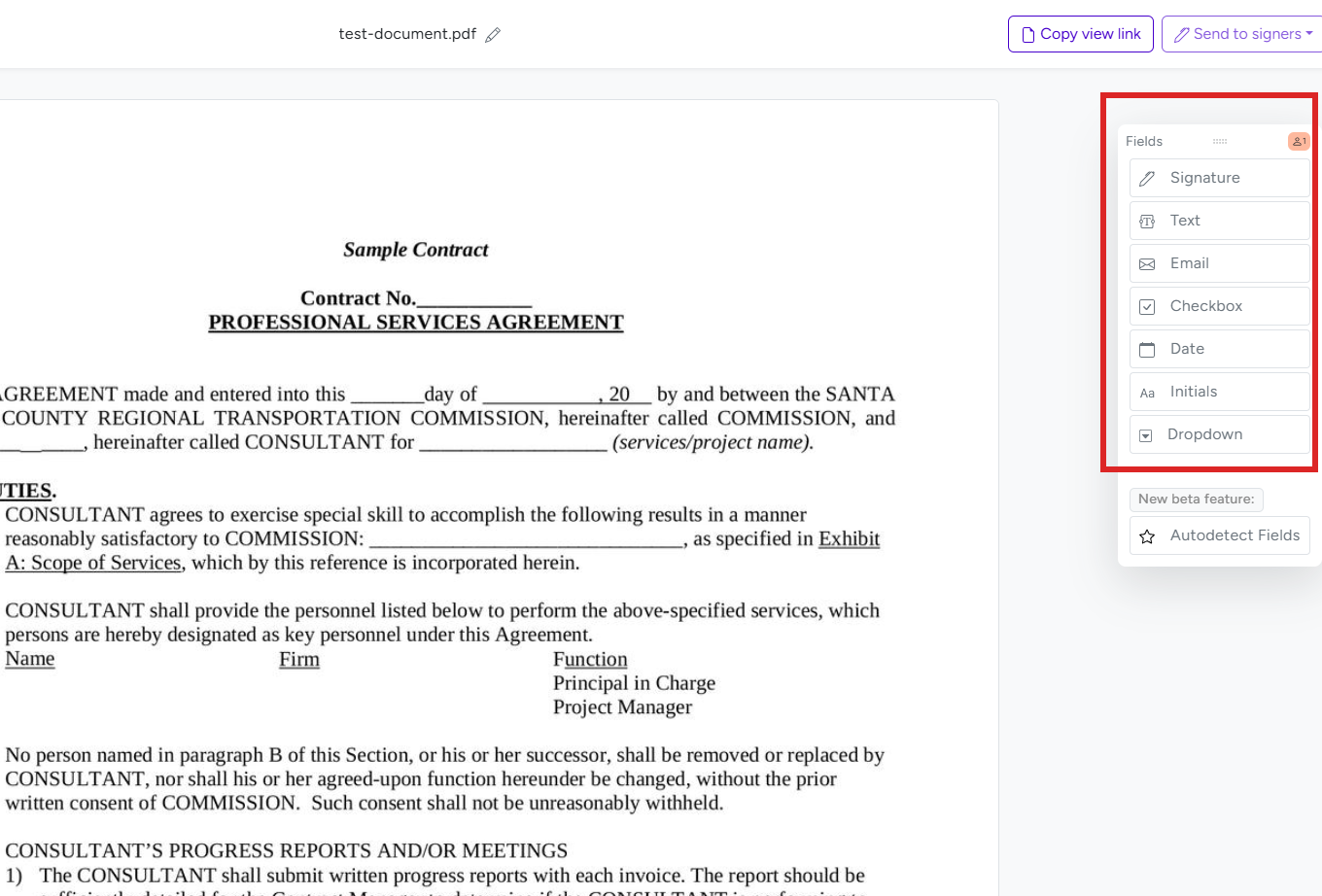1322x896 pixels.
Task: Click the caret on the Dropdown field button
Action: pyautogui.click(x=1146, y=434)
